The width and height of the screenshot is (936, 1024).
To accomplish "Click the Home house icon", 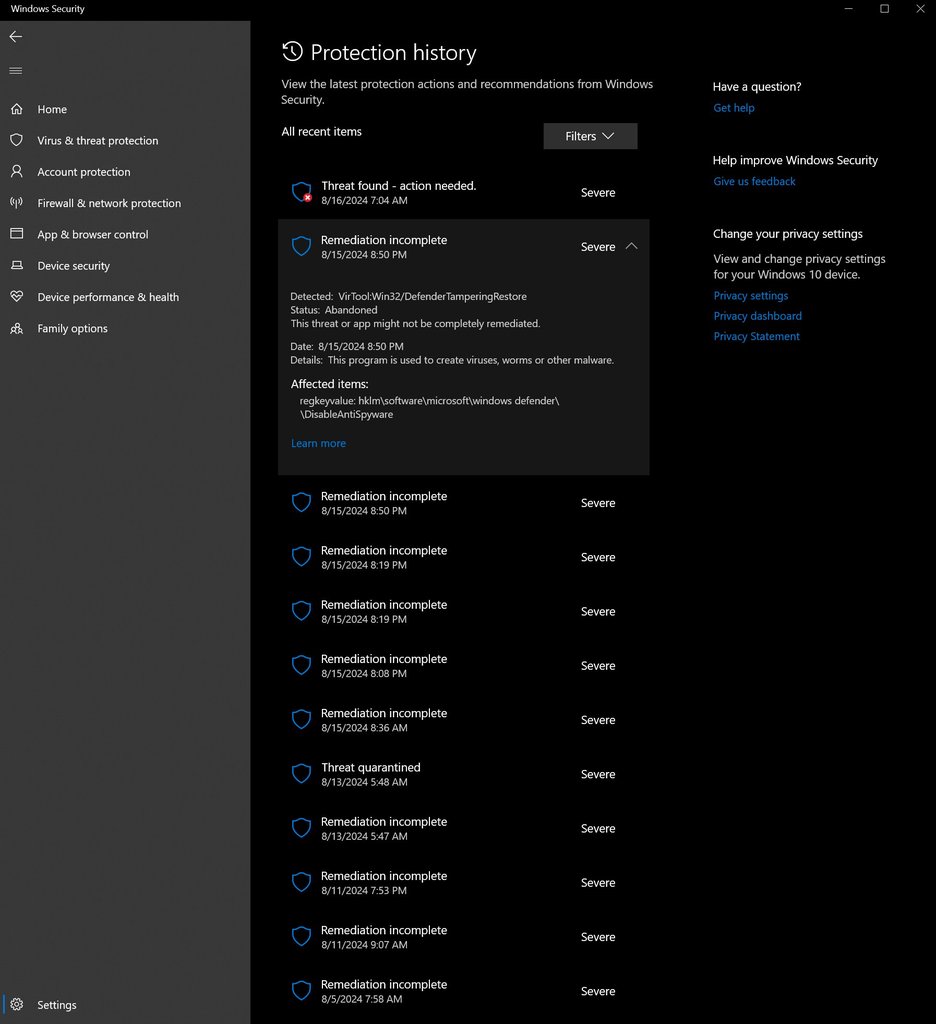I will [x=16, y=109].
